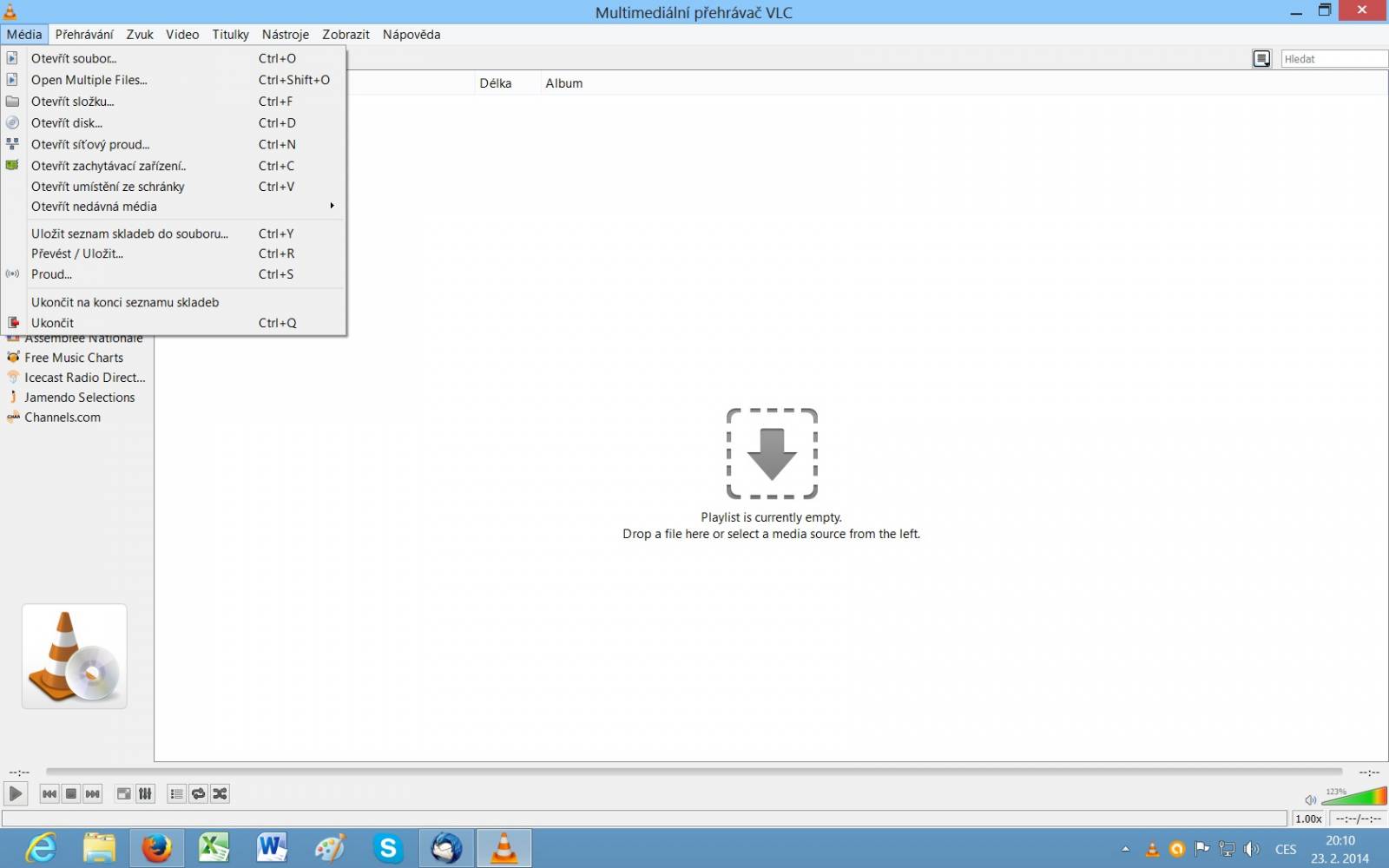Open the Video menu
1389x868 pixels.
tap(182, 35)
